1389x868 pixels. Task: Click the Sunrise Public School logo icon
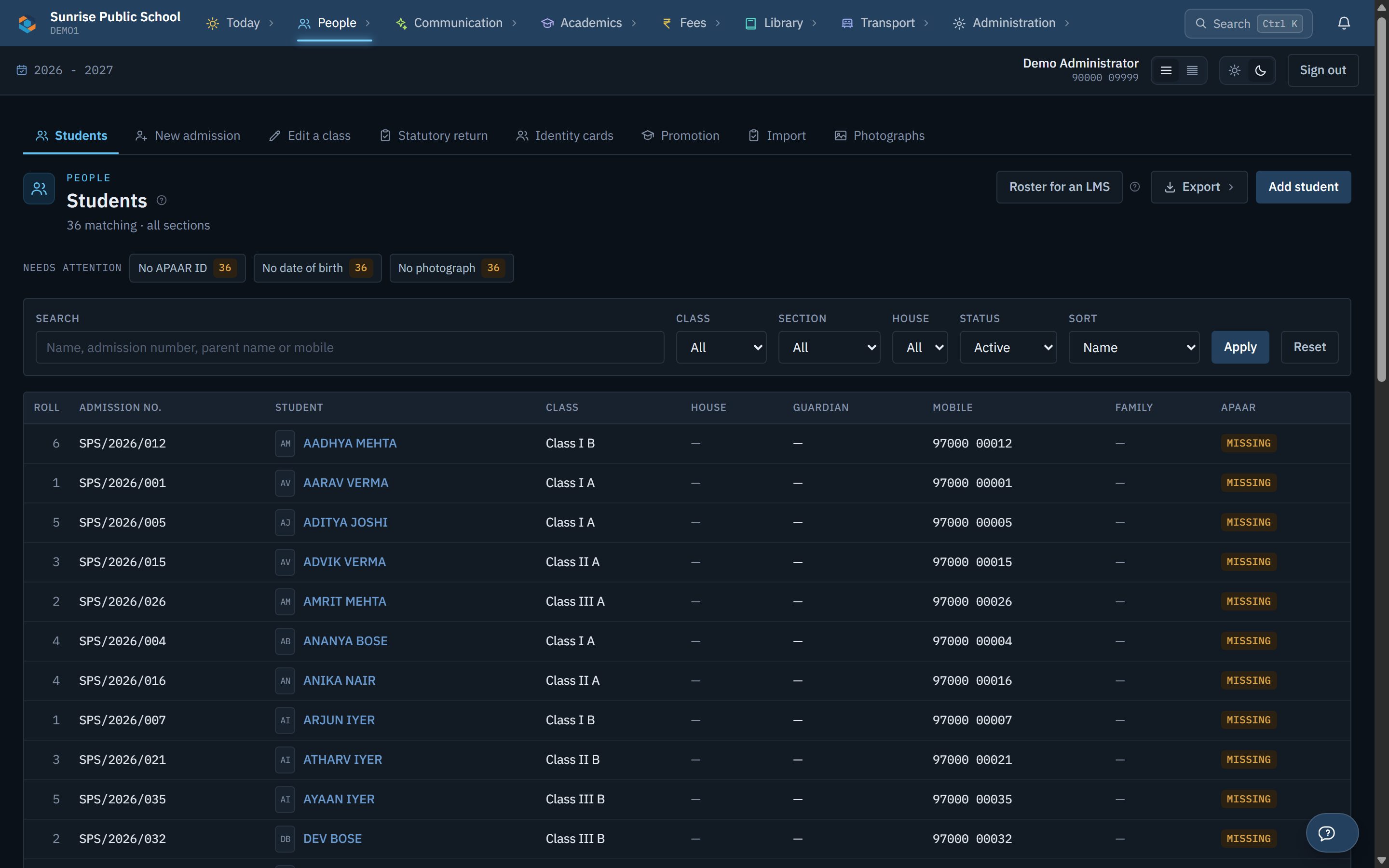[x=27, y=24]
